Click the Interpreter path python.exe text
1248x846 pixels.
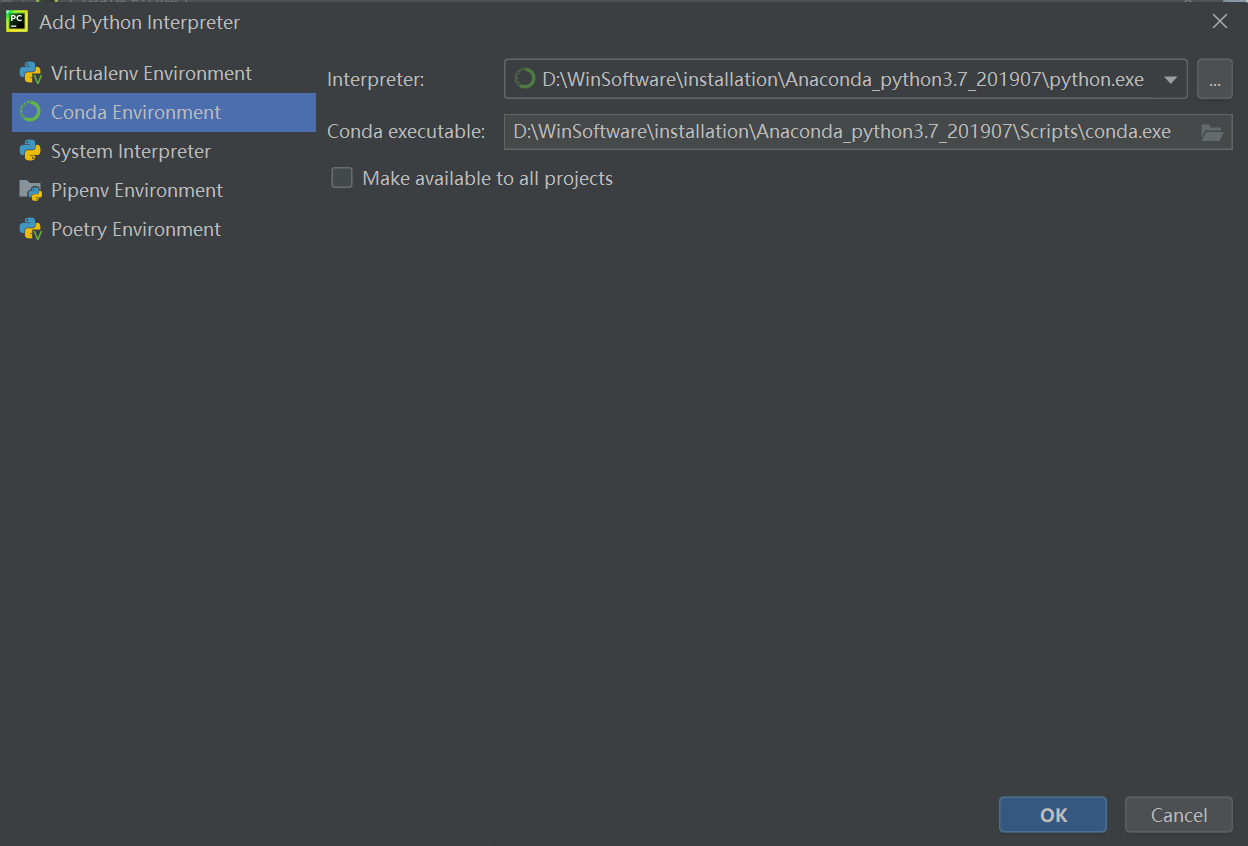click(843, 79)
